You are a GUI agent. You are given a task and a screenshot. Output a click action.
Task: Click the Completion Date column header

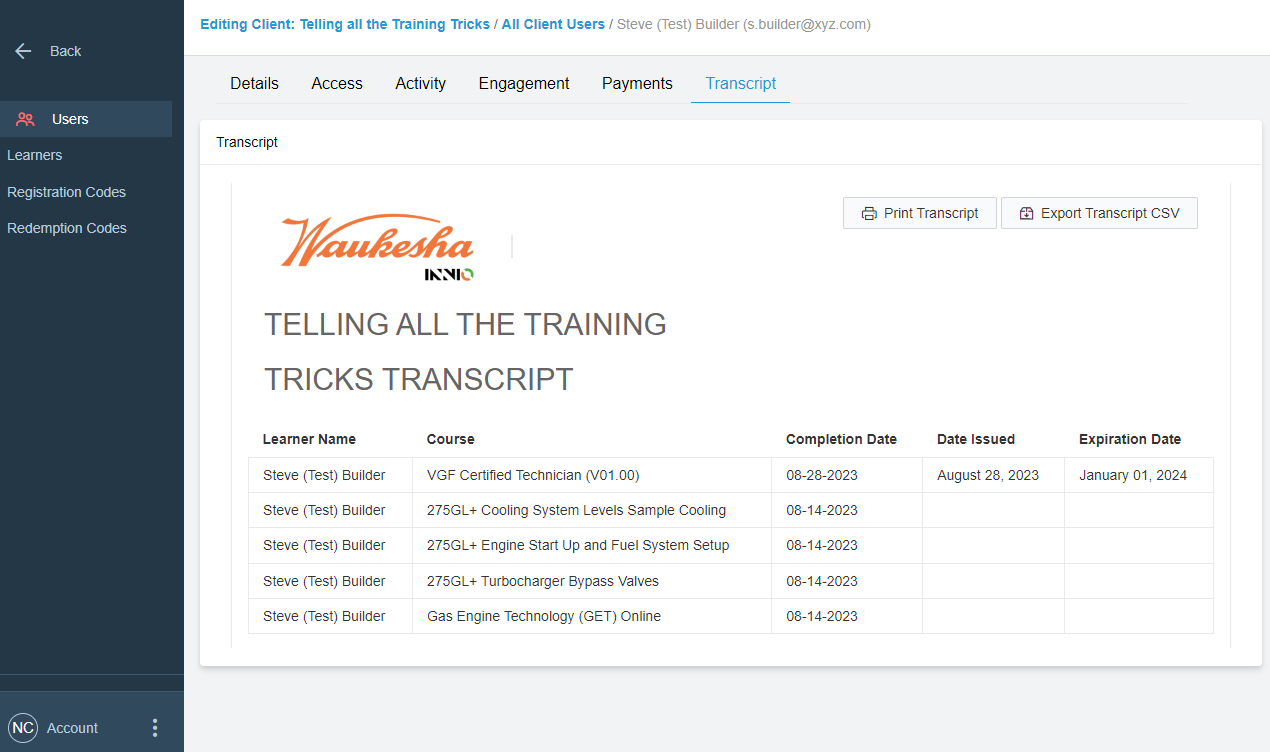pyautogui.click(x=841, y=439)
